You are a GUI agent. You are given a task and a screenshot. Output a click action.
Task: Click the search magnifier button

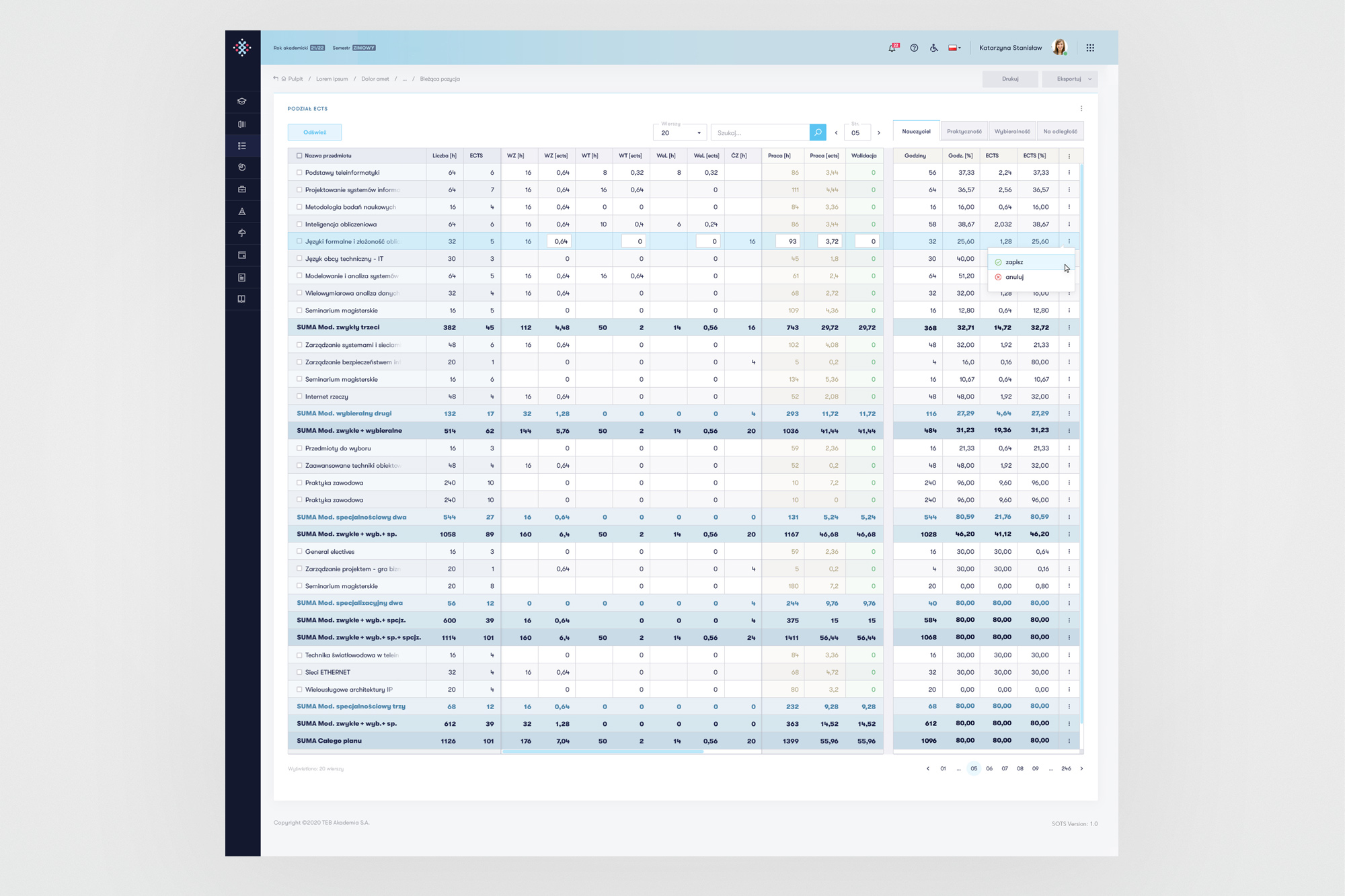818,132
